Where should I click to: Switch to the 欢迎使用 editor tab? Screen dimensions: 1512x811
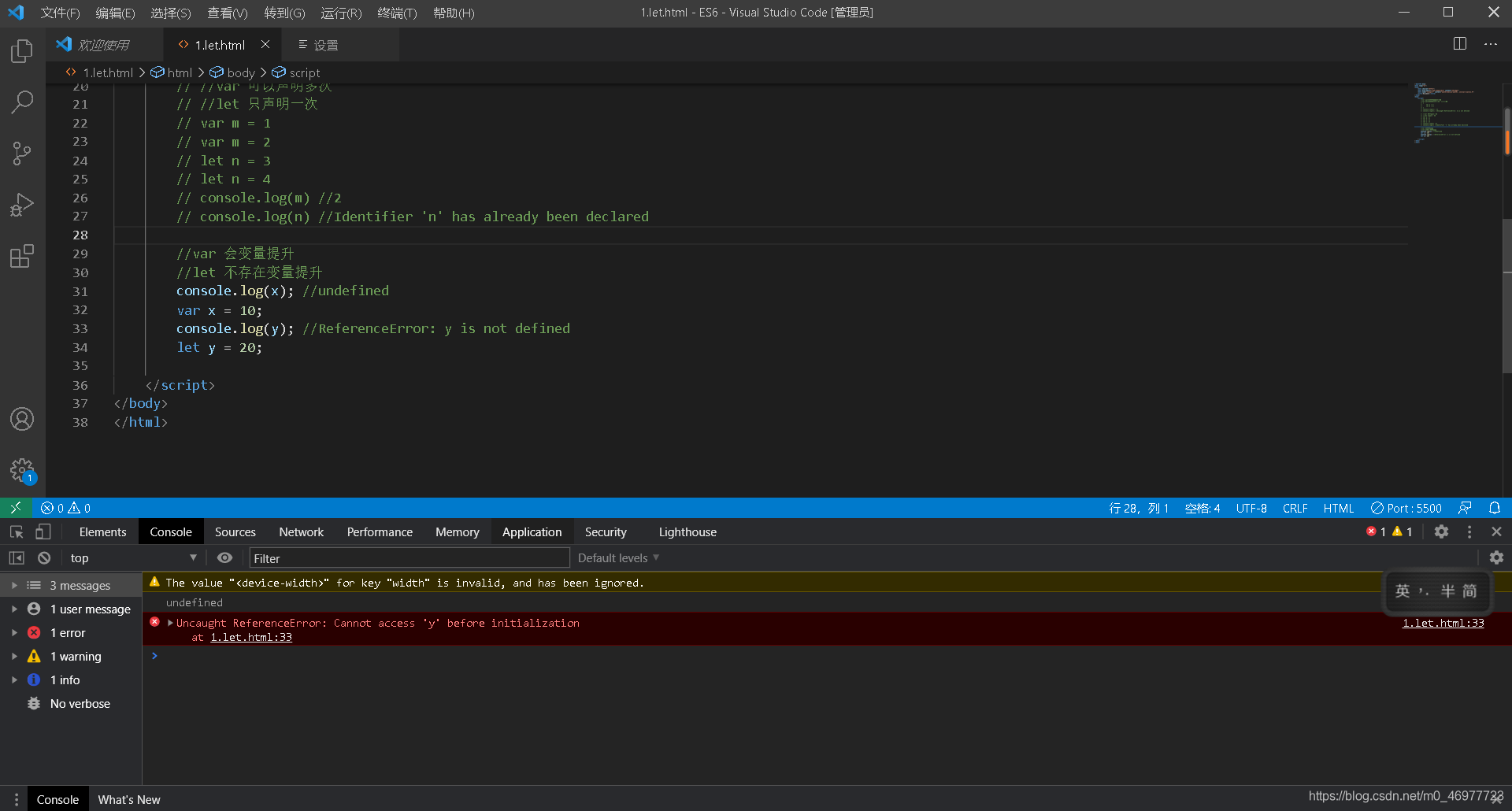104,45
